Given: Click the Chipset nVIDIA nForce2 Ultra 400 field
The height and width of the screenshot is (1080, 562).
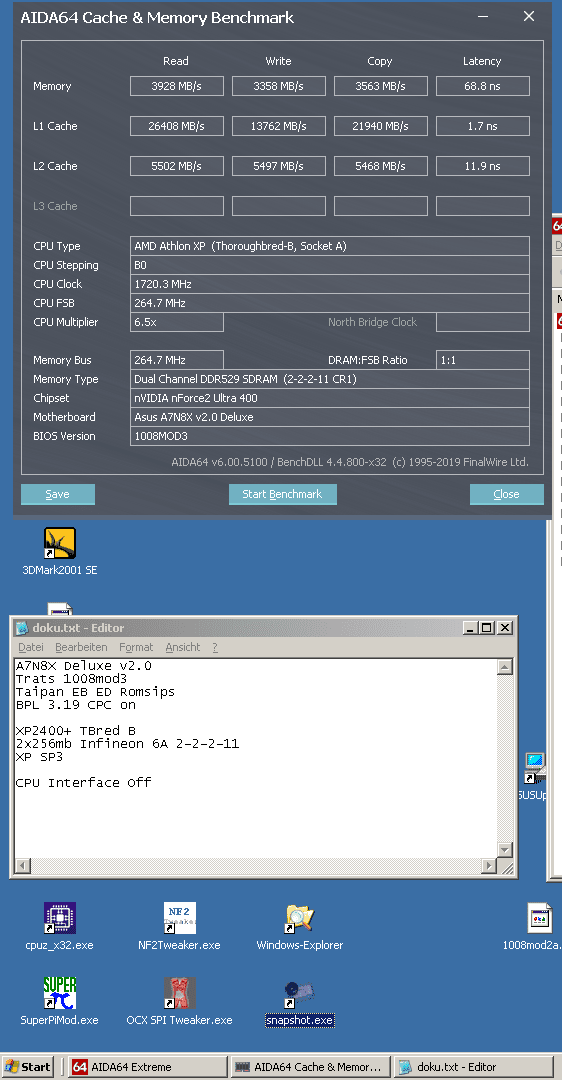Looking at the screenshot, I should 330,398.
